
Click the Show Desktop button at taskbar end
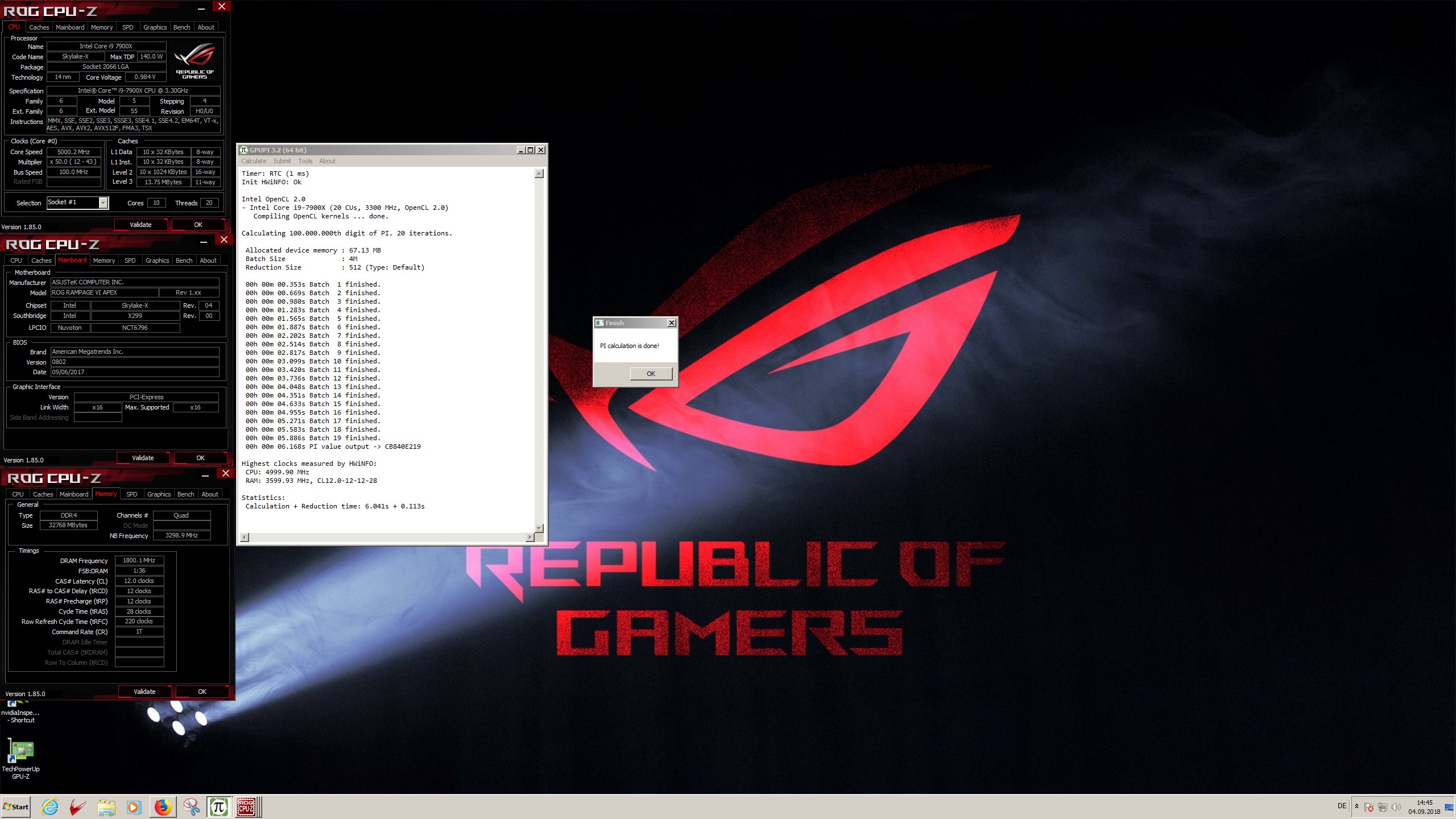1449,806
